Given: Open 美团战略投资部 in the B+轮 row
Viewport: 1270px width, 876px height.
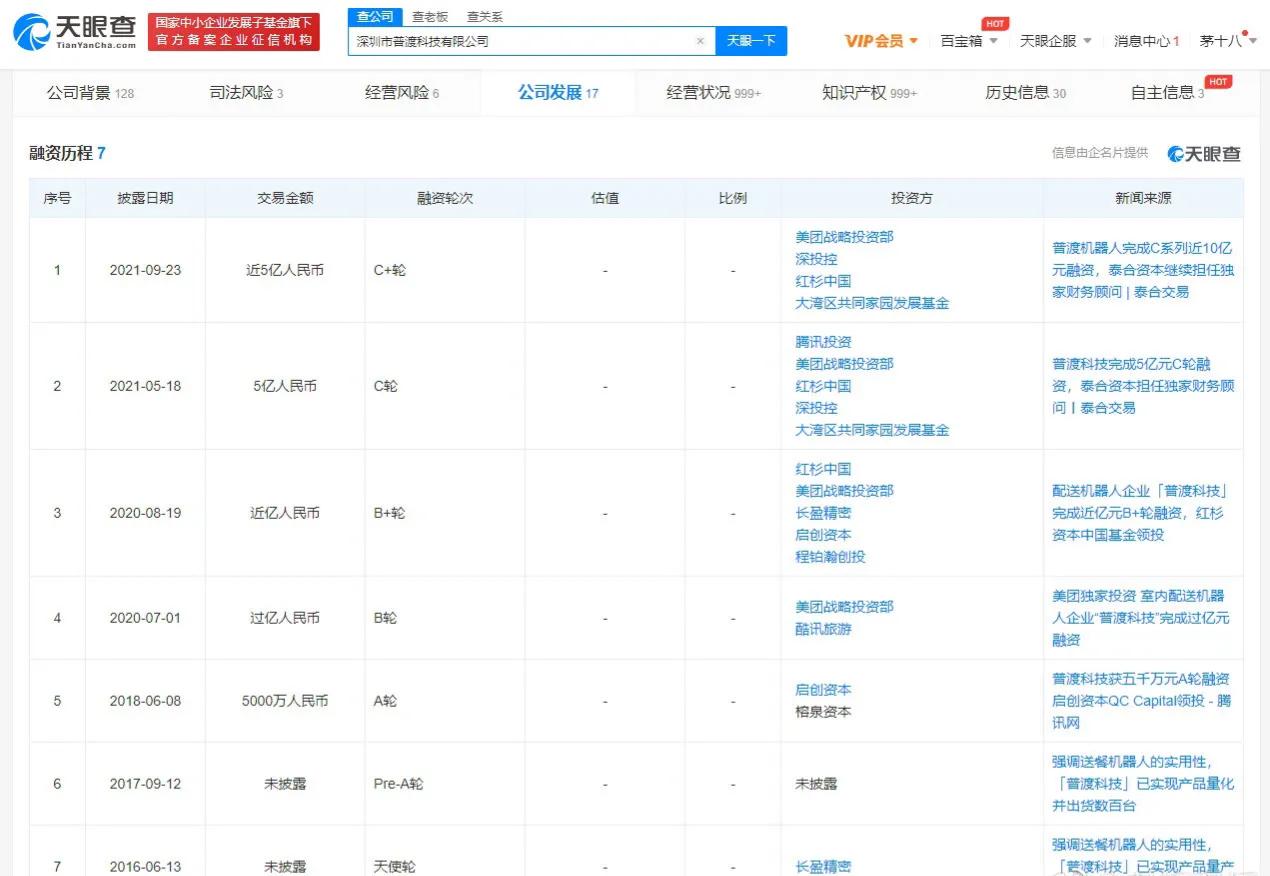Looking at the screenshot, I should coord(844,491).
